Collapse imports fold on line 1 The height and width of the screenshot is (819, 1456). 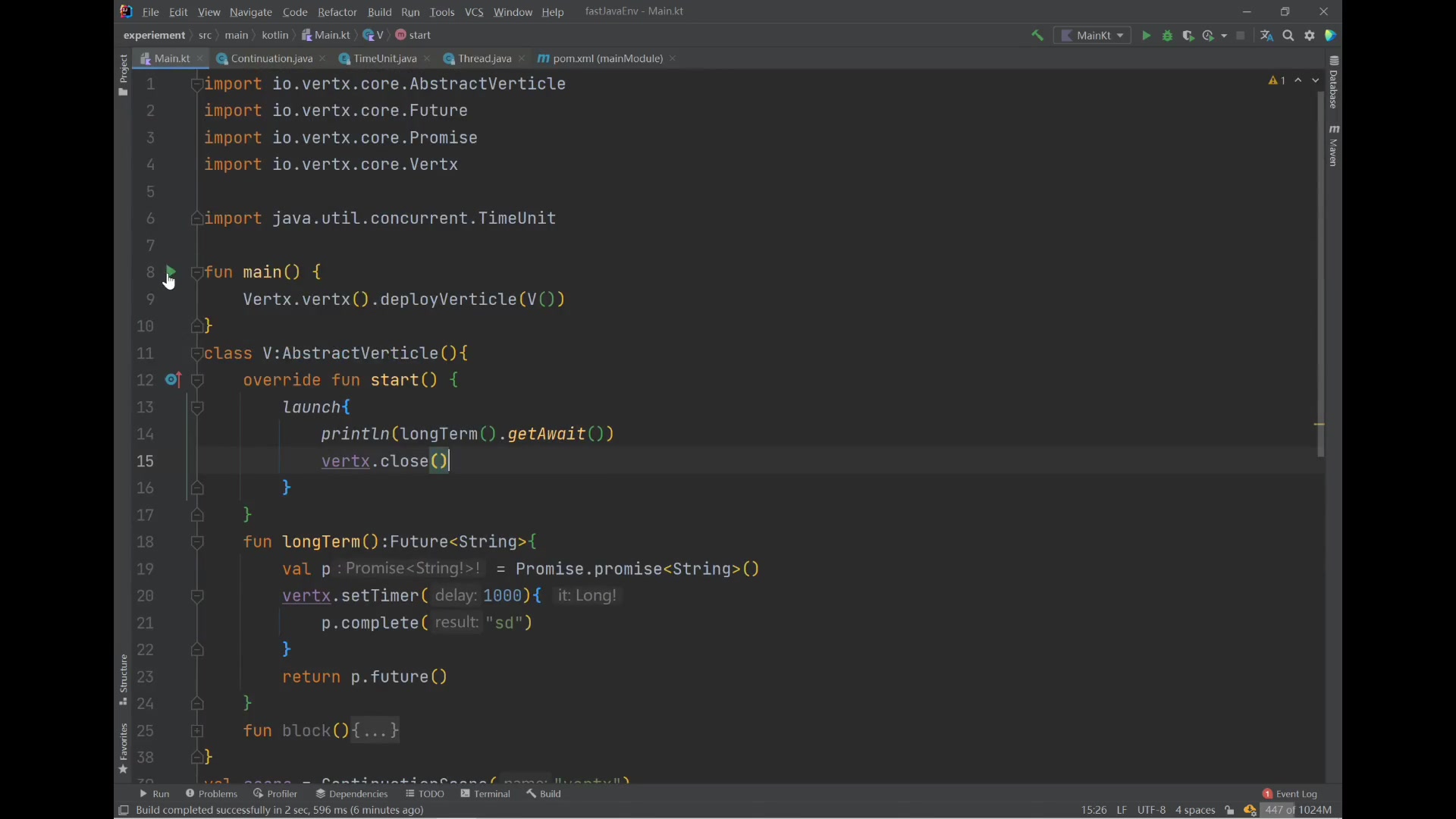197,84
